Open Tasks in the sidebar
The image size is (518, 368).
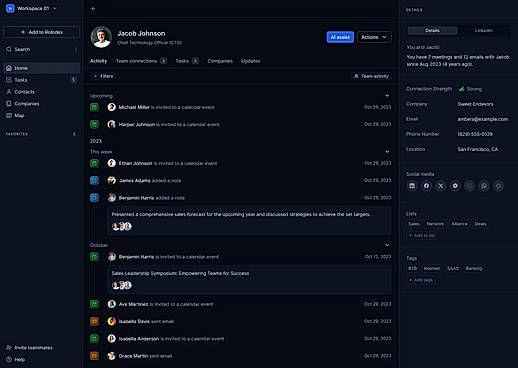[x=42, y=80]
